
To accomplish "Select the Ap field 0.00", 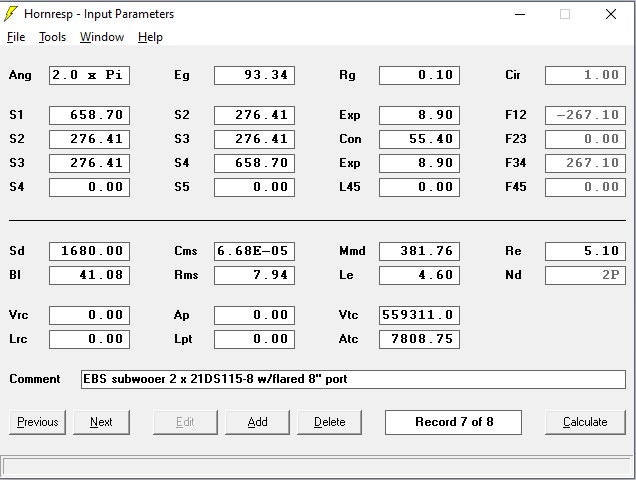I will (254, 315).
